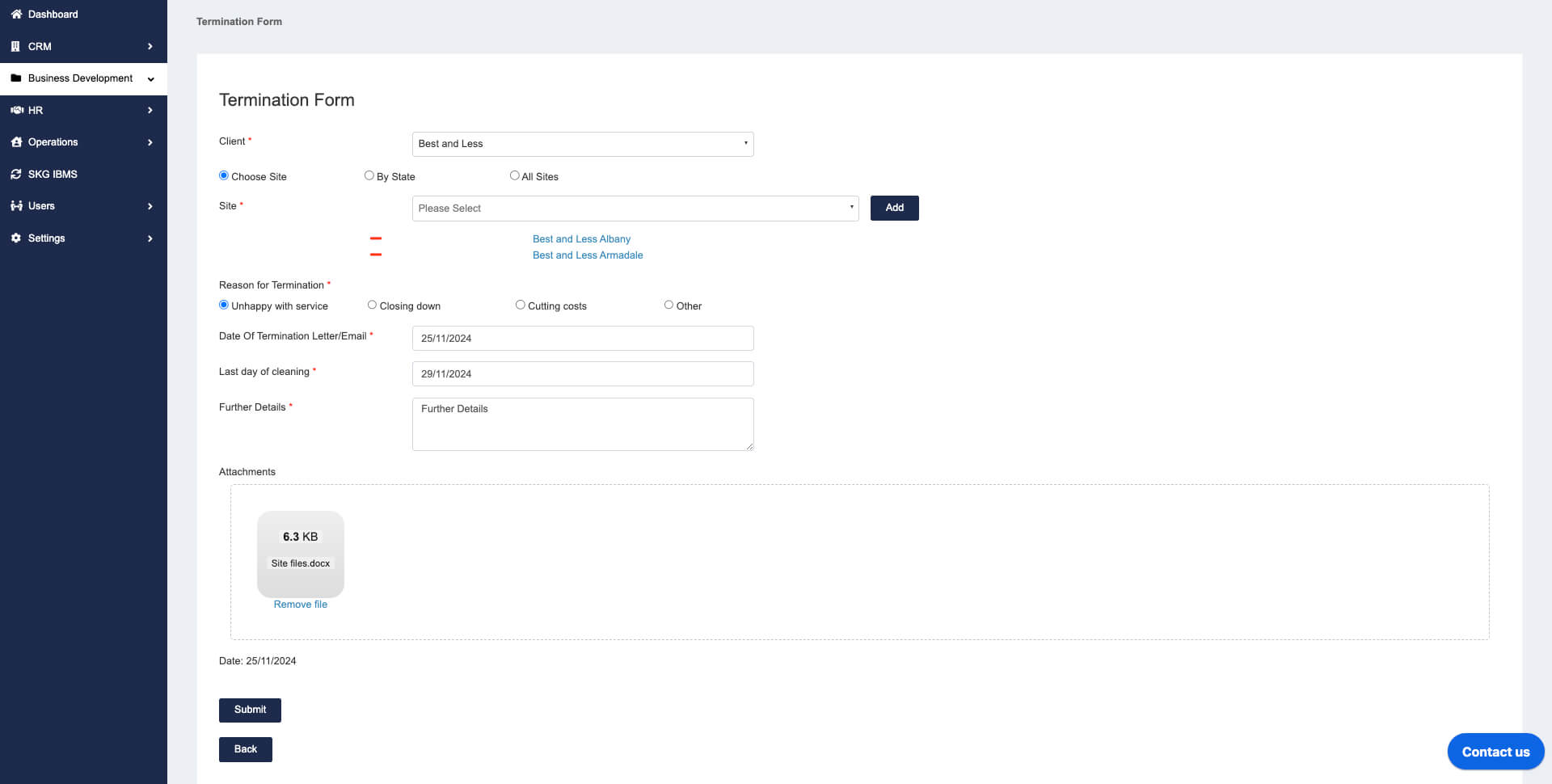1552x784 pixels.
Task: Click the Business Development folder icon
Action: tap(16, 78)
